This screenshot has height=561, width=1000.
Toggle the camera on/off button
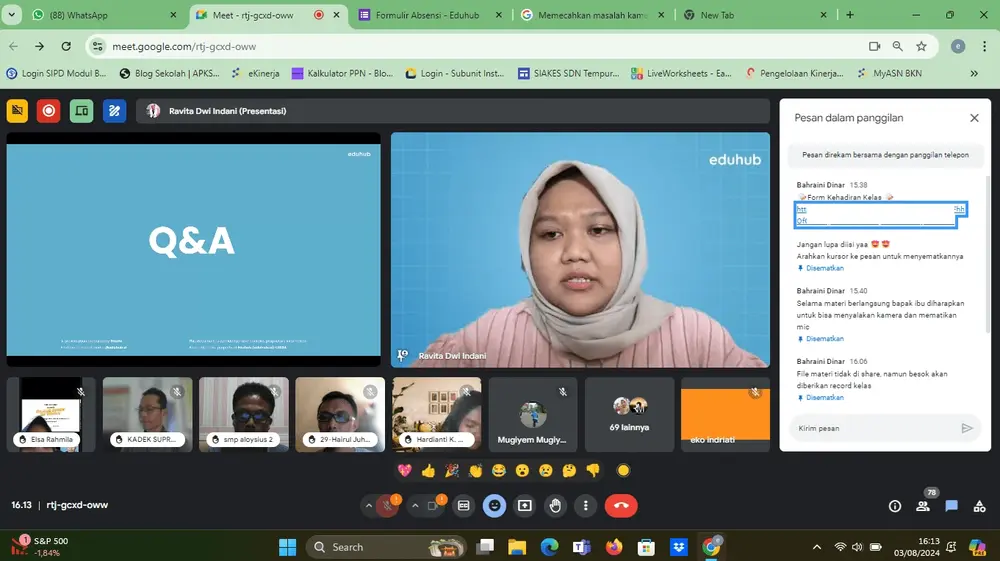(x=433, y=506)
